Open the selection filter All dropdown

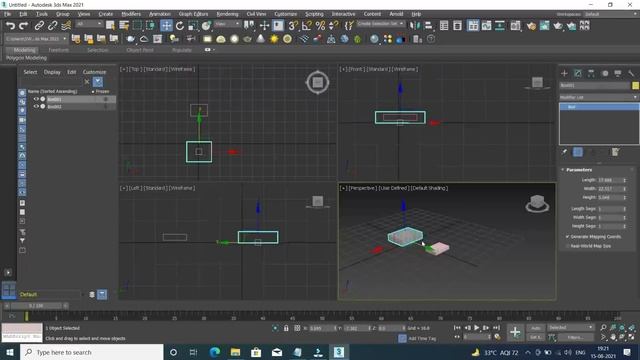89,24
